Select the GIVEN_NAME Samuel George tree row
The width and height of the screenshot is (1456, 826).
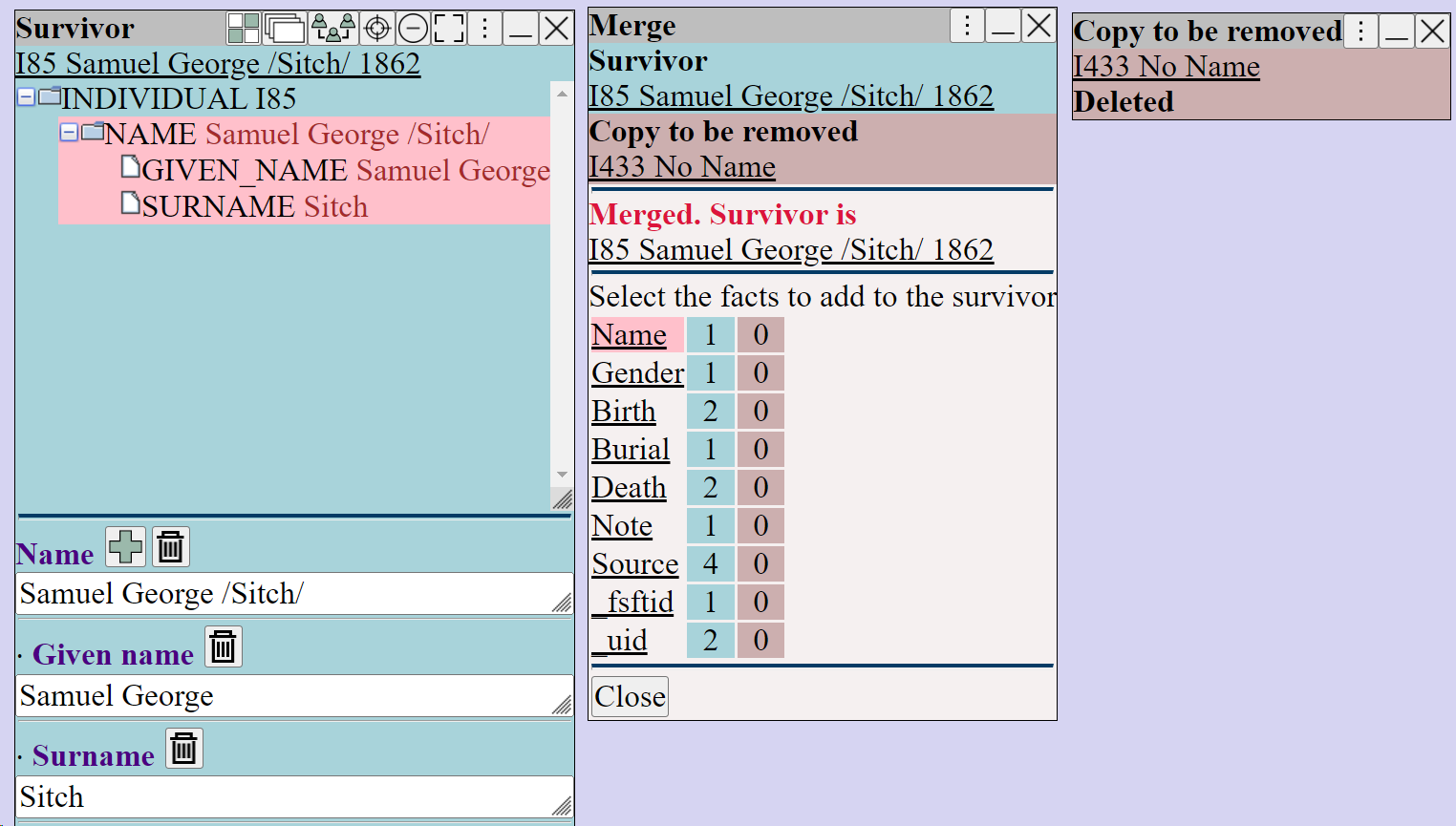pyautogui.click(x=335, y=171)
